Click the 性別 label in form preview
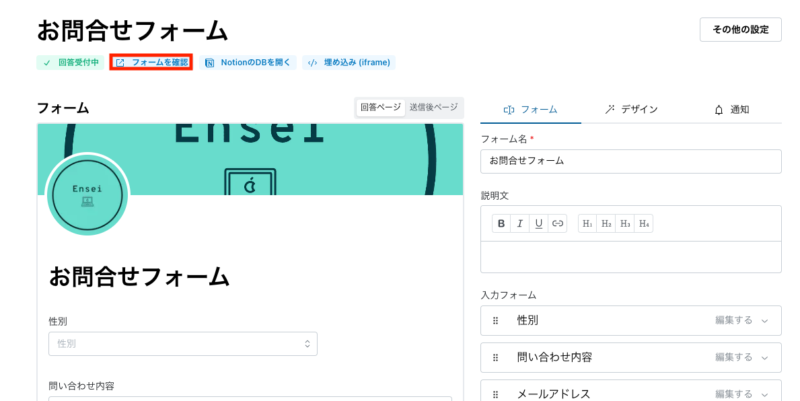The width and height of the screenshot is (800, 401). click(58, 321)
